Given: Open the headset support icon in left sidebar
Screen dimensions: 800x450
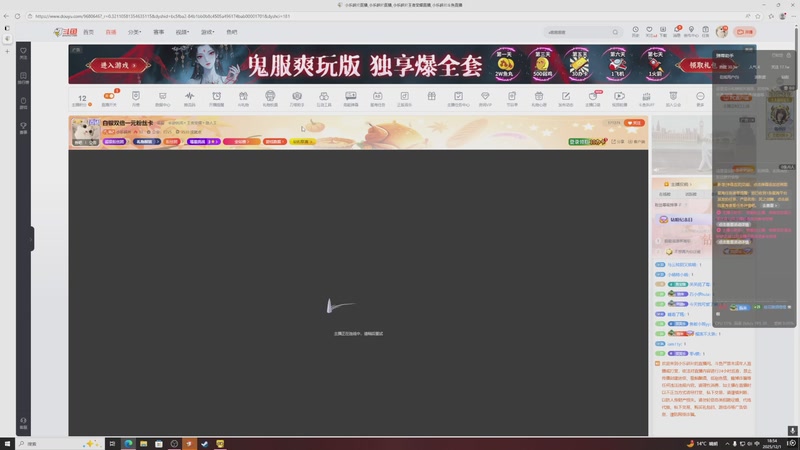Looking at the screenshot, I should click(23, 421).
